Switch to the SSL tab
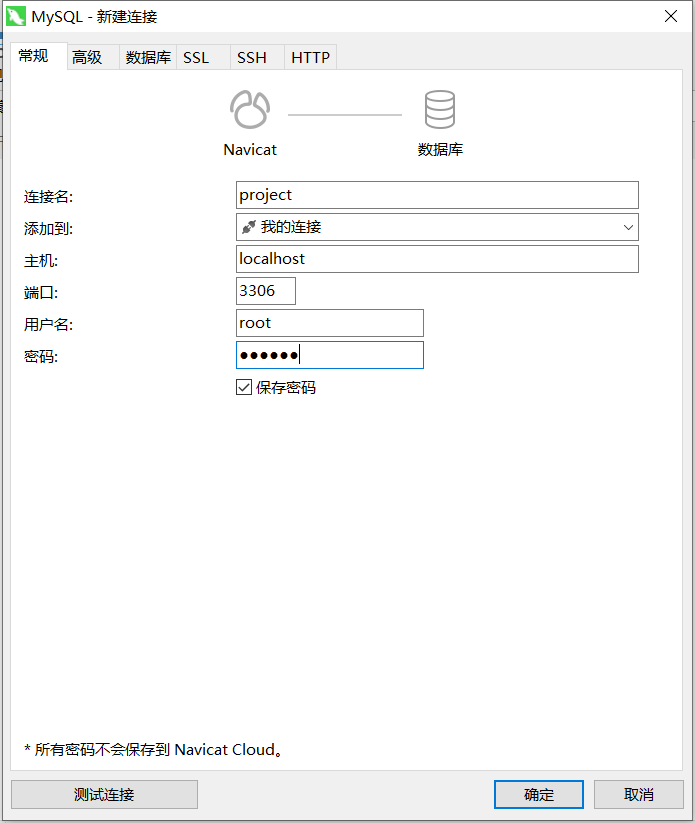The image size is (695, 823). (x=203, y=57)
